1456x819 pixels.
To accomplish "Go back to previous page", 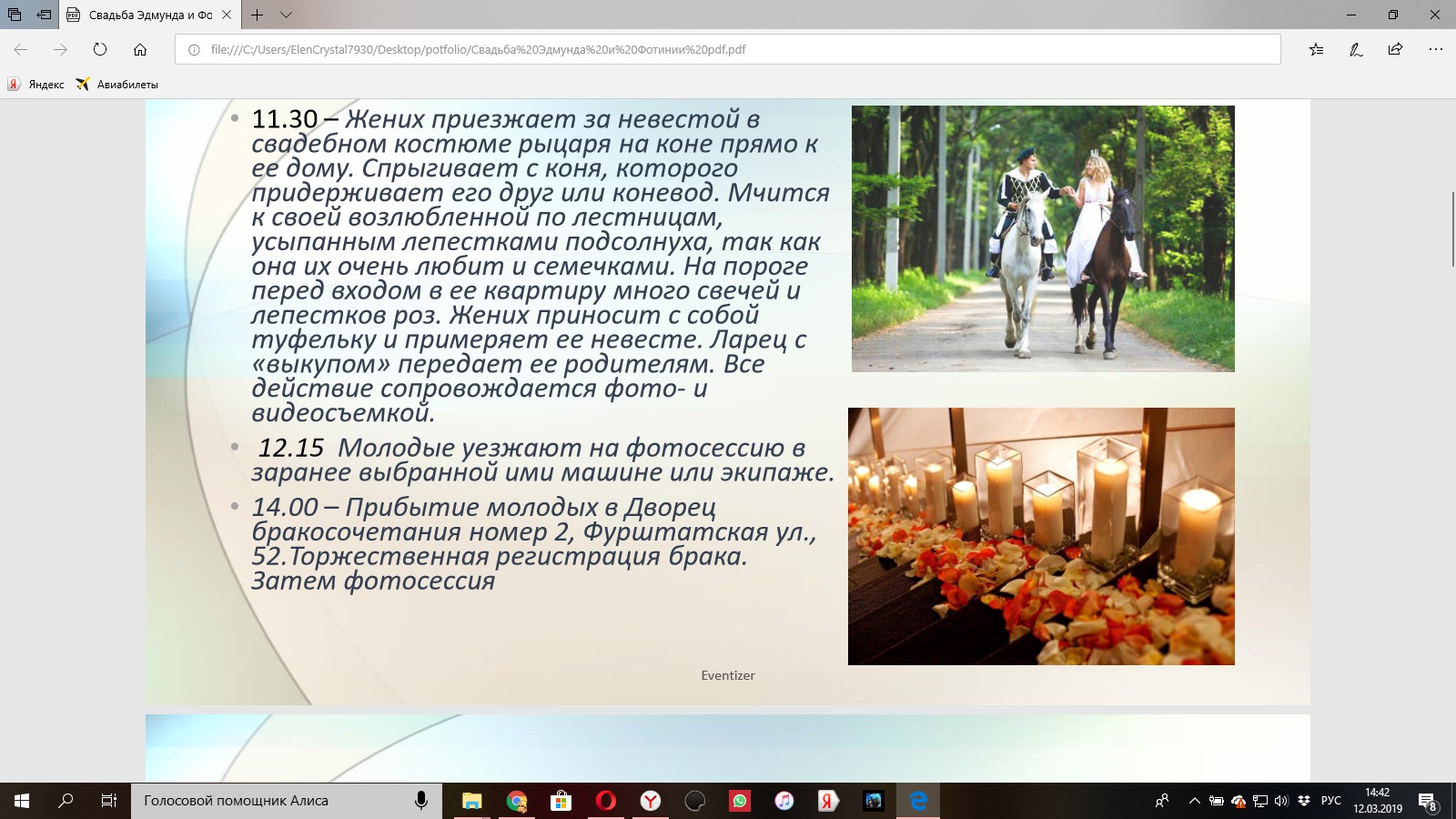I will [21, 49].
